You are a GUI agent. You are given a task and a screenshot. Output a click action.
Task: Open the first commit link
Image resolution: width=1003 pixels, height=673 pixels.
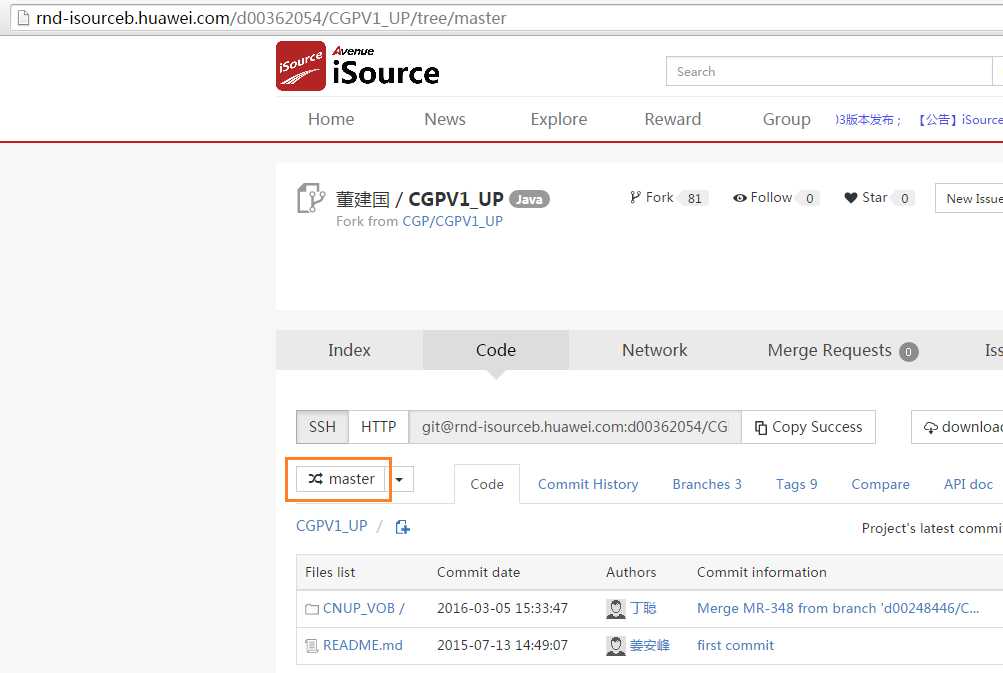coord(736,645)
